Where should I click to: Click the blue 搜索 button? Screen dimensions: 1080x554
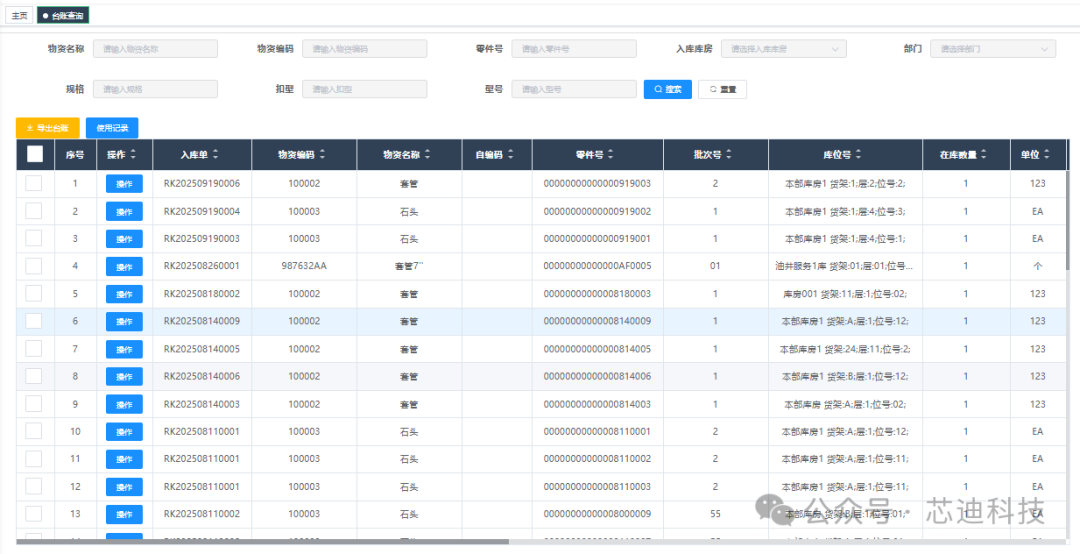668,89
